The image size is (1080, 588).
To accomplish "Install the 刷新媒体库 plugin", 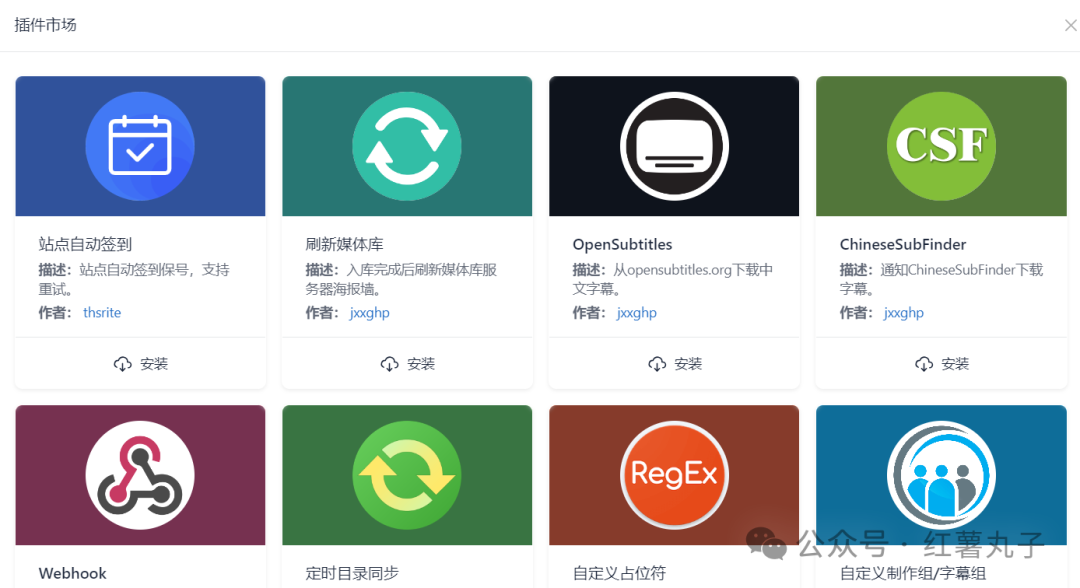I will pyautogui.click(x=408, y=364).
